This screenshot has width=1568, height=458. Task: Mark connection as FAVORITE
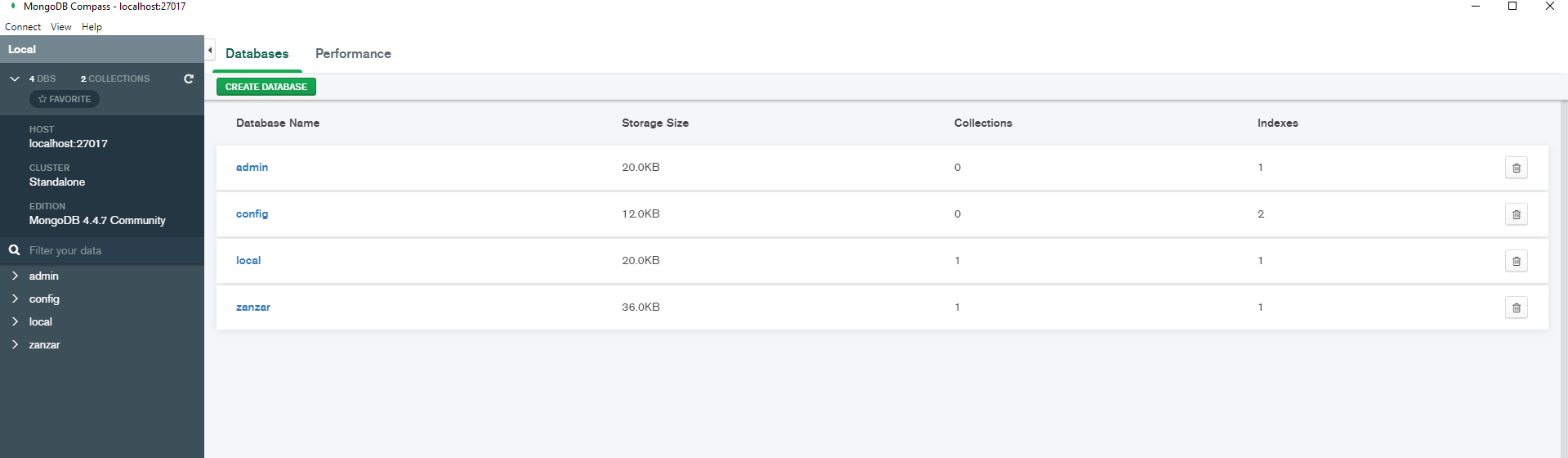[x=65, y=99]
